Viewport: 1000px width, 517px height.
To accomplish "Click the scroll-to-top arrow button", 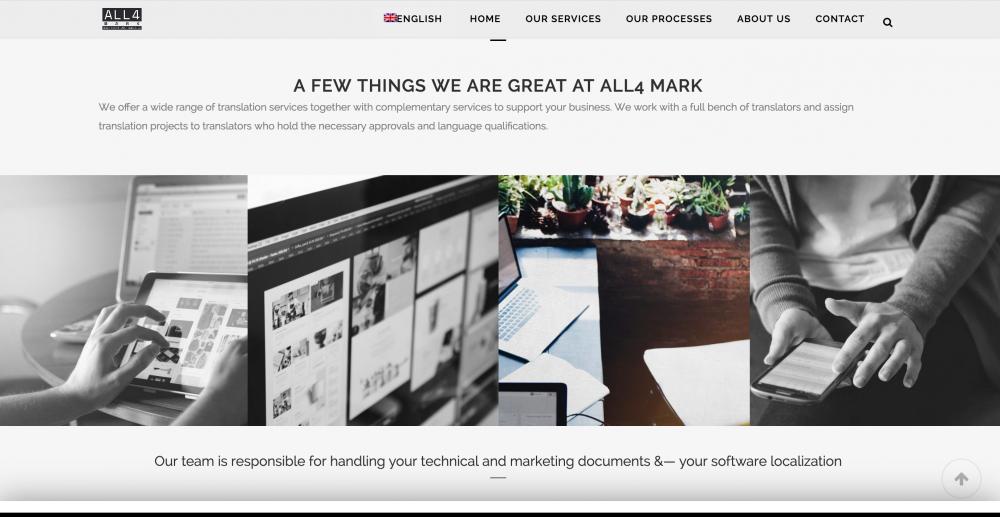I will tap(961, 479).
